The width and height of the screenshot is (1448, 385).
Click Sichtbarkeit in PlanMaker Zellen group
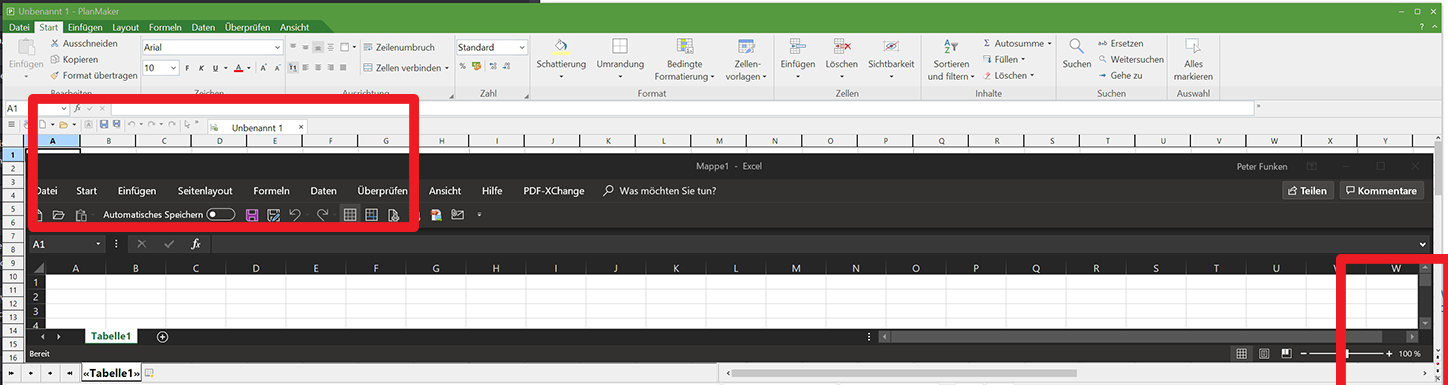click(891, 58)
